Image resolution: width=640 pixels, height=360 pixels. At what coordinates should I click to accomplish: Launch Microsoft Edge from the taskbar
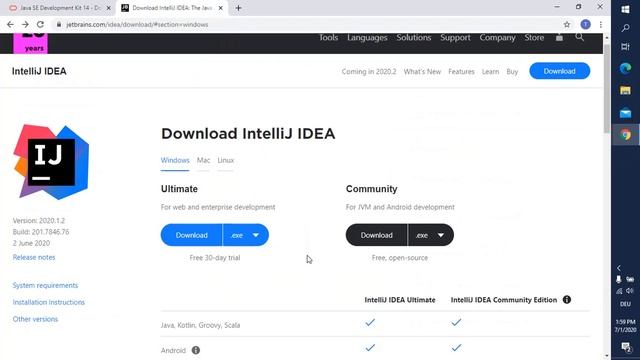point(625,68)
